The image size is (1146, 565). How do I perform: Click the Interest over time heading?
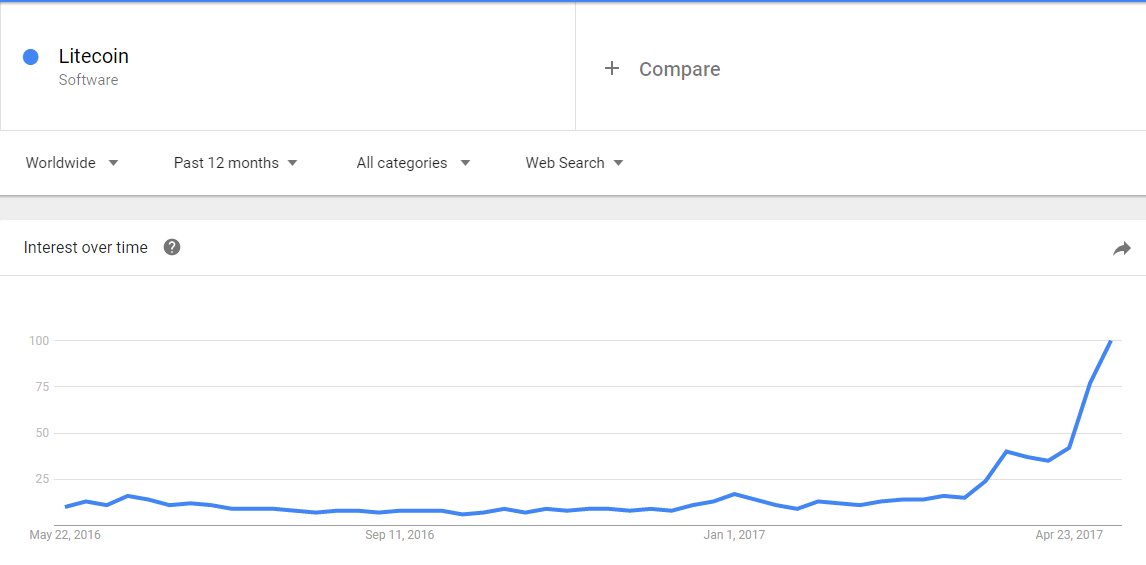point(86,248)
